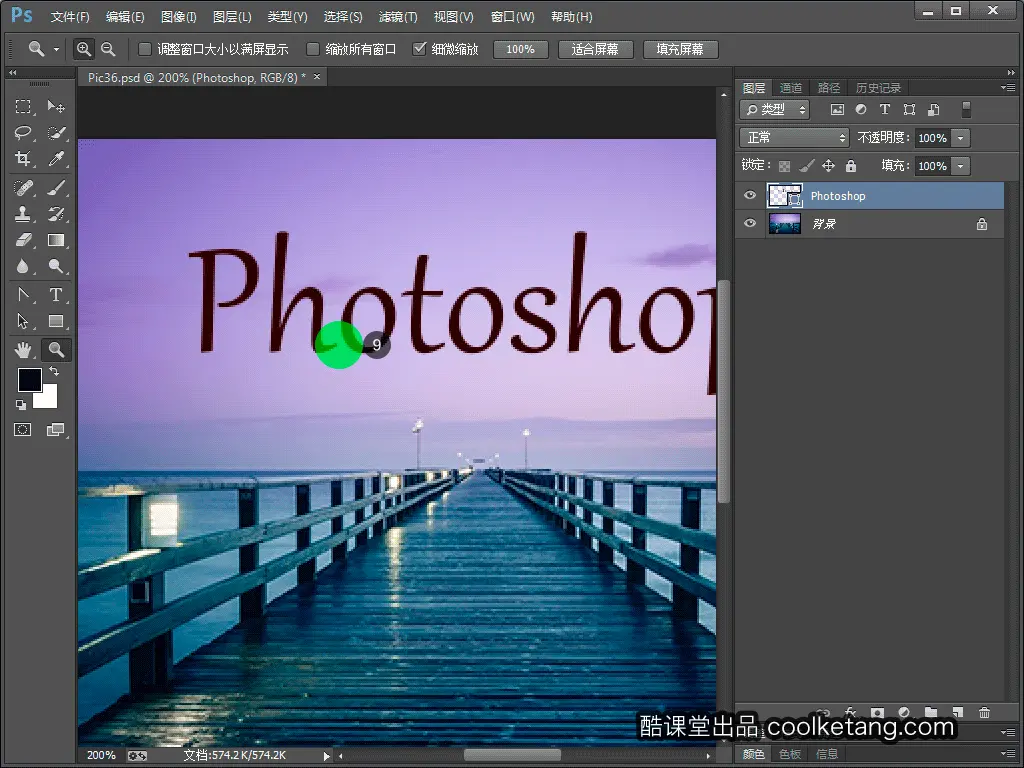The height and width of the screenshot is (768, 1024).
Task: Expand the collapsed toolbox panel arrows
Action: tap(12, 72)
